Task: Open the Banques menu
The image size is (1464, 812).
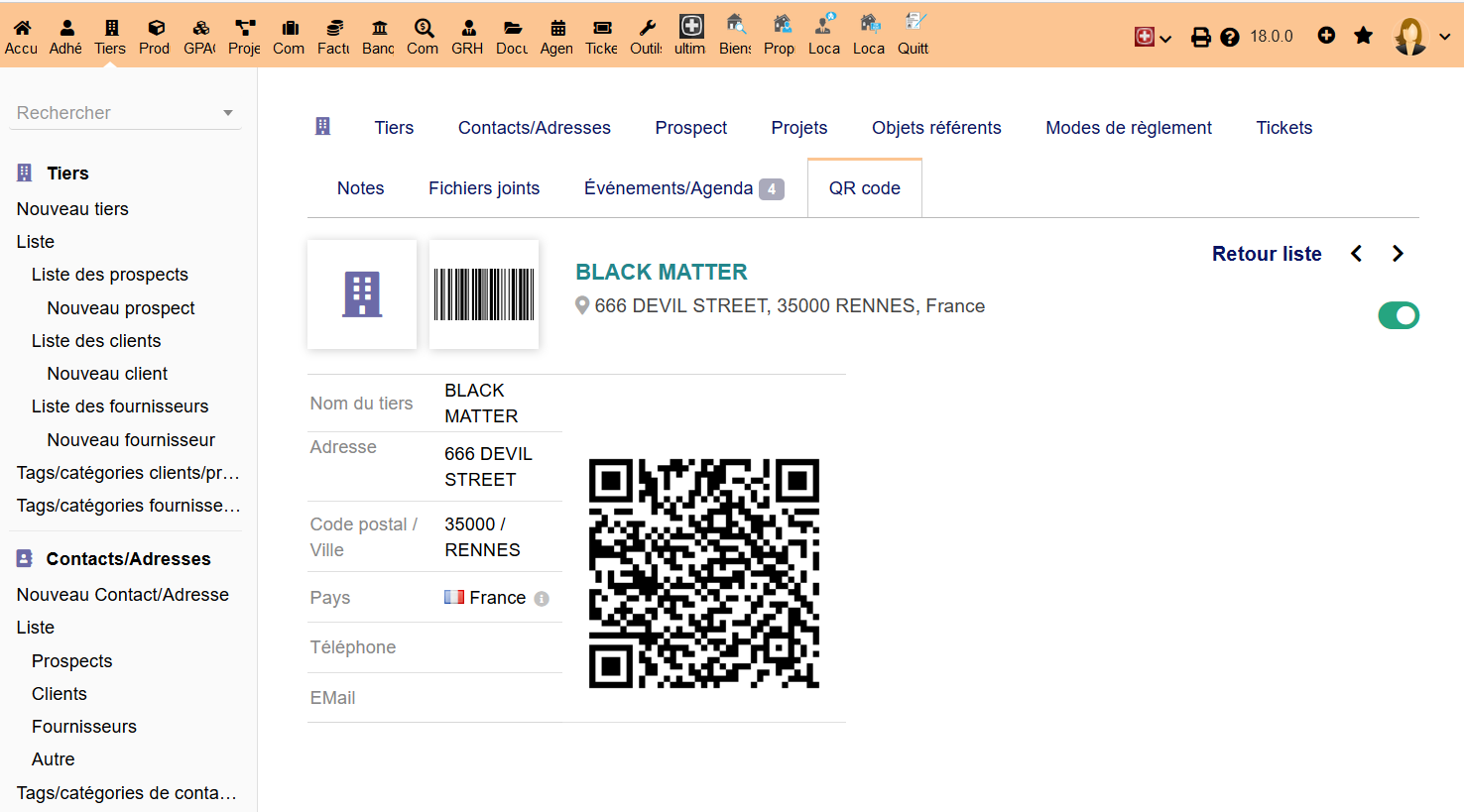Action: tap(378, 37)
